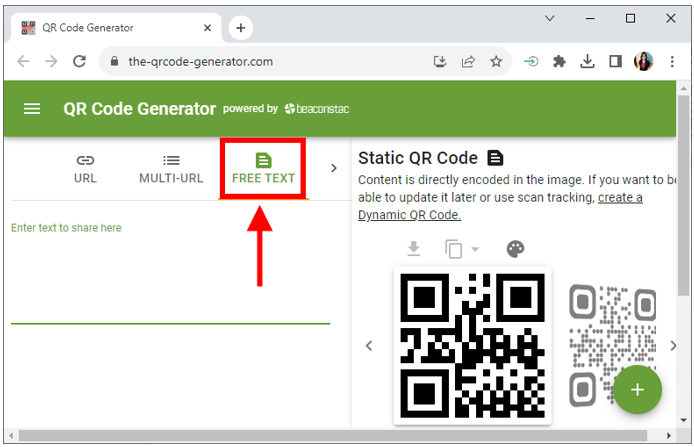694x447 pixels.
Task: Click the address bar URL text
Action: [200, 62]
